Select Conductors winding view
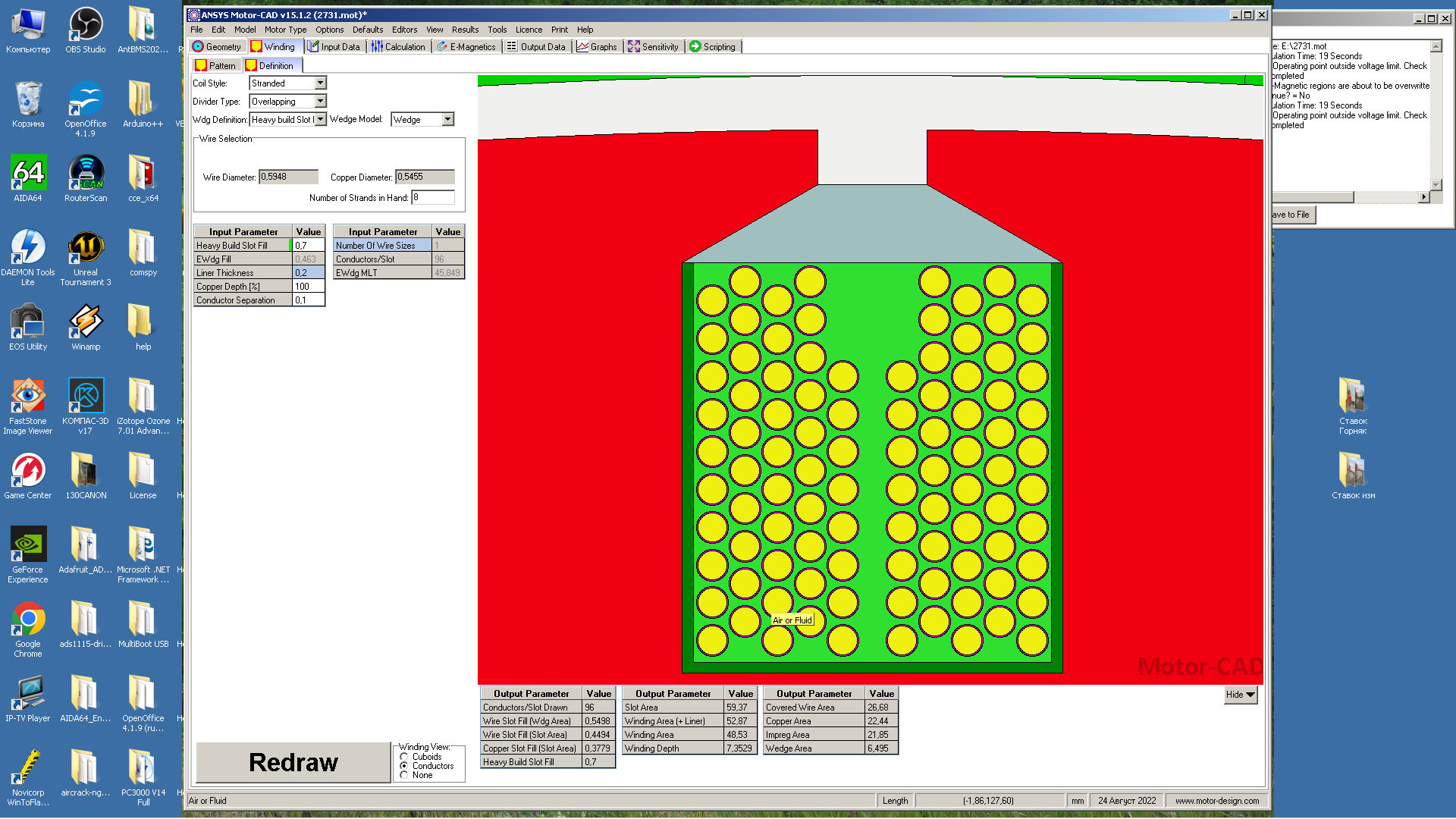Image resolution: width=1456 pixels, height=819 pixels. (404, 766)
